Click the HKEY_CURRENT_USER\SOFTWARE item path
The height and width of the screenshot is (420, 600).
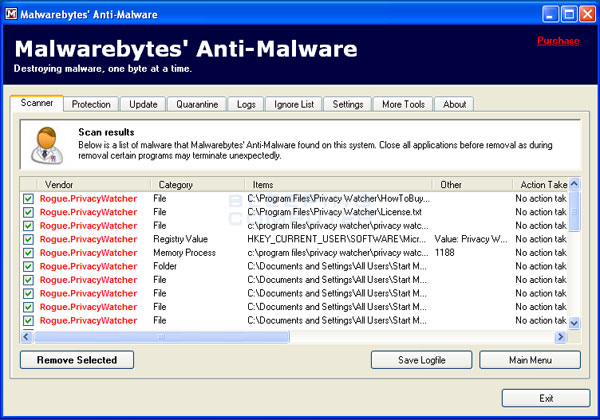point(337,239)
